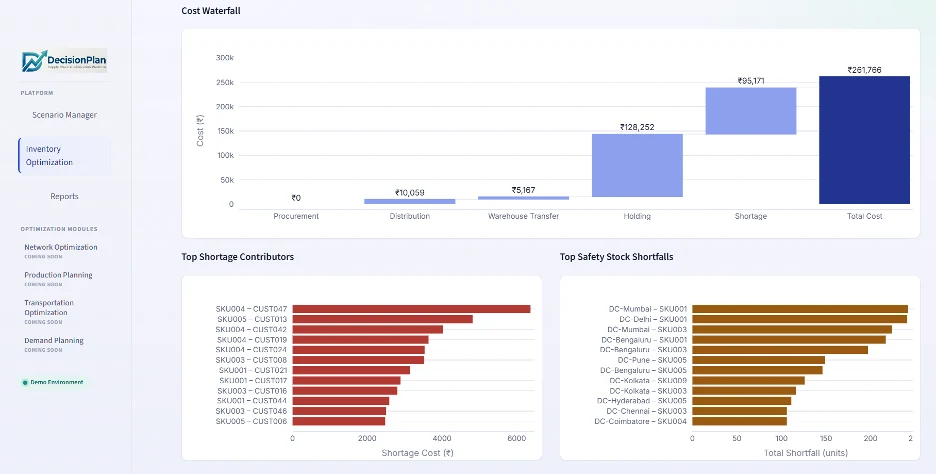Click the DecisionPlan logo
Image resolution: width=936 pixels, height=474 pixels.
[x=64, y=61]
